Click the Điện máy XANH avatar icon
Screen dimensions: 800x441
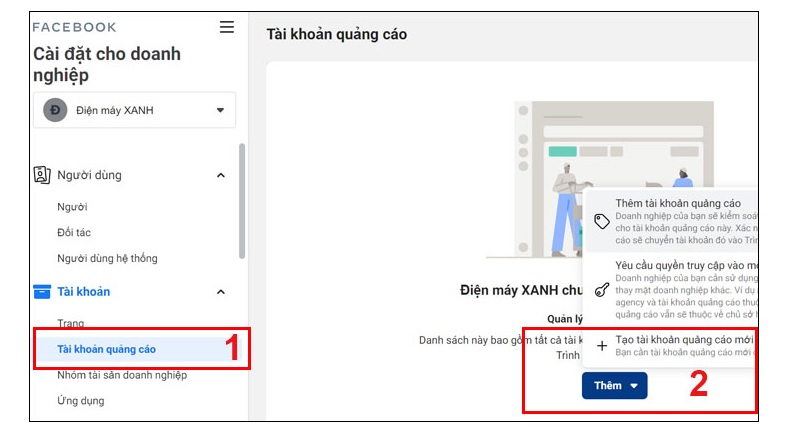[56, 110]
